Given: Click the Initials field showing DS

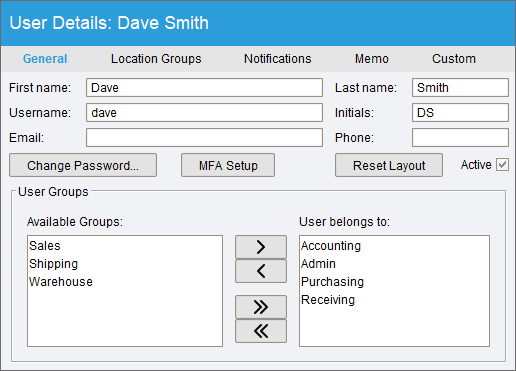Looking at the screenshot, I should coord(460,113).
